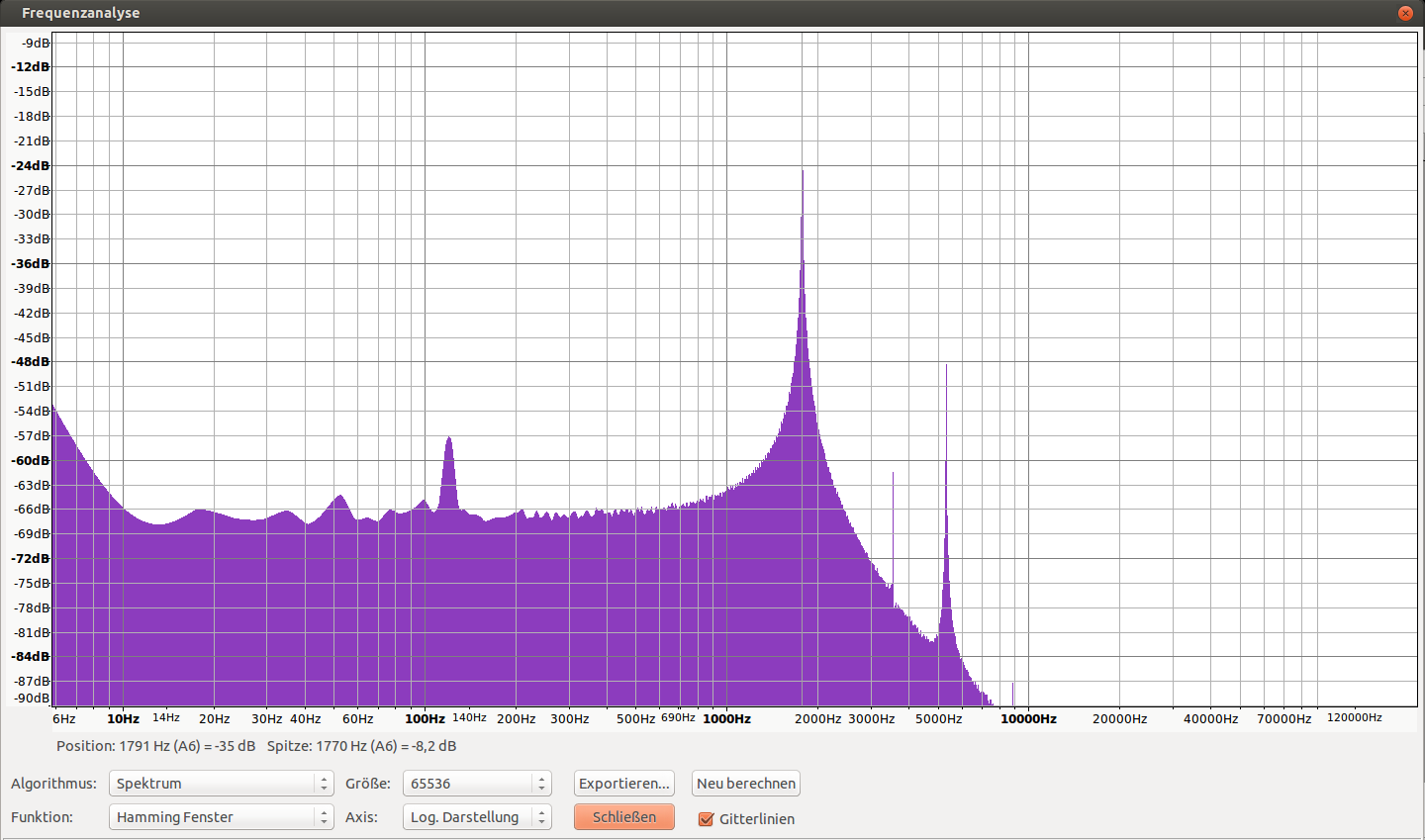
Task: Click the -72dB axis label
Action: (31, 558)
